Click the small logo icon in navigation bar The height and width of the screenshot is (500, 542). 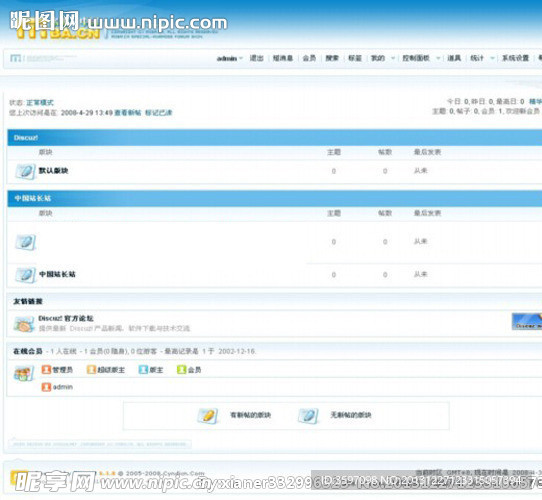tap(15, 58)
